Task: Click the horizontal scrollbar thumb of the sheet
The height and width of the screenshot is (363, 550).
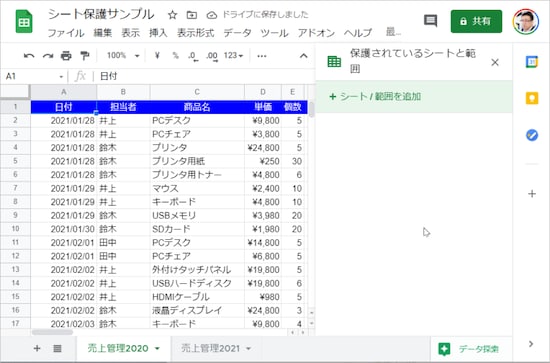Action: pyautogui.click(x=52, y=332)
